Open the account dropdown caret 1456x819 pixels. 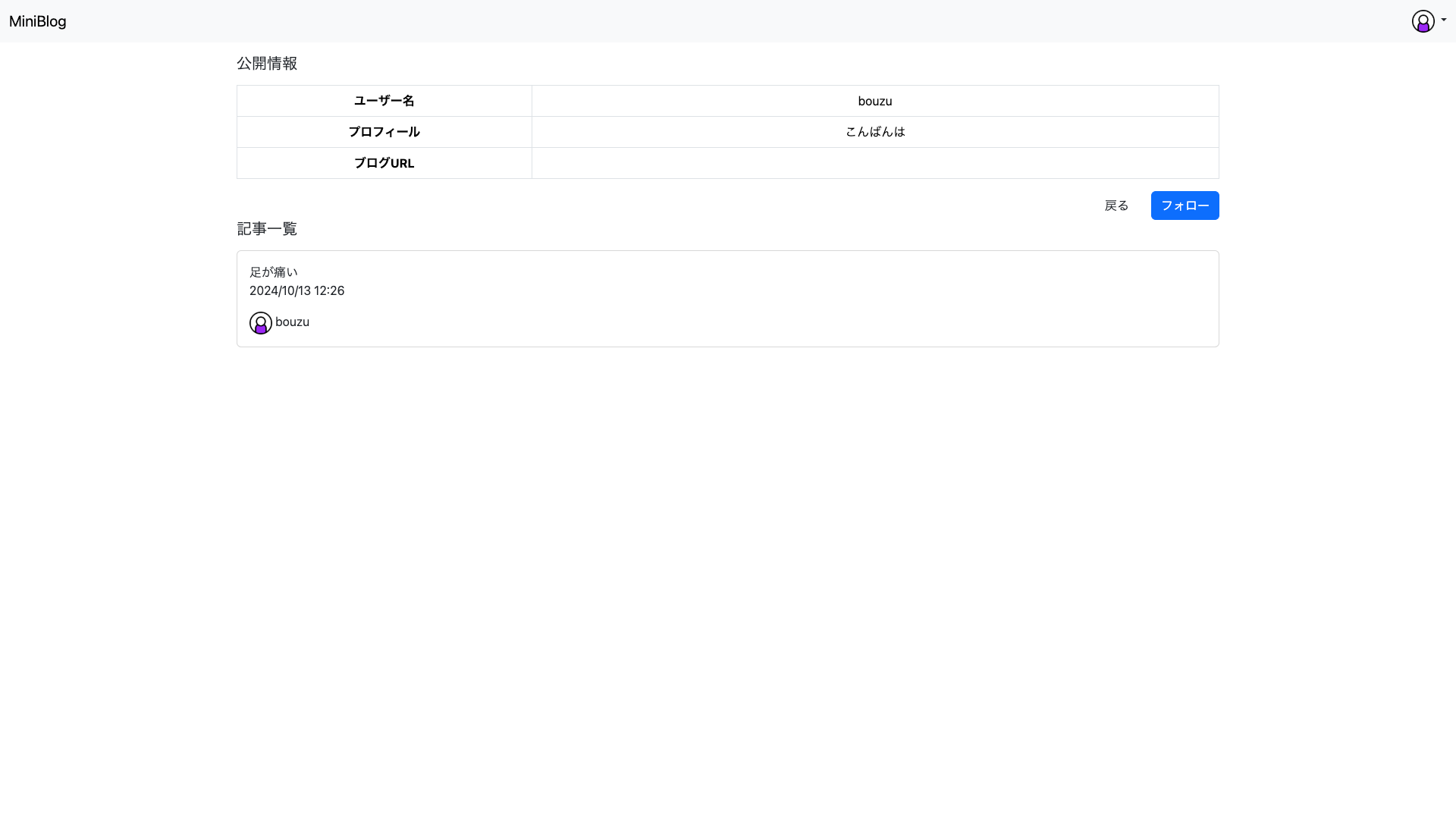point(1444,20)
